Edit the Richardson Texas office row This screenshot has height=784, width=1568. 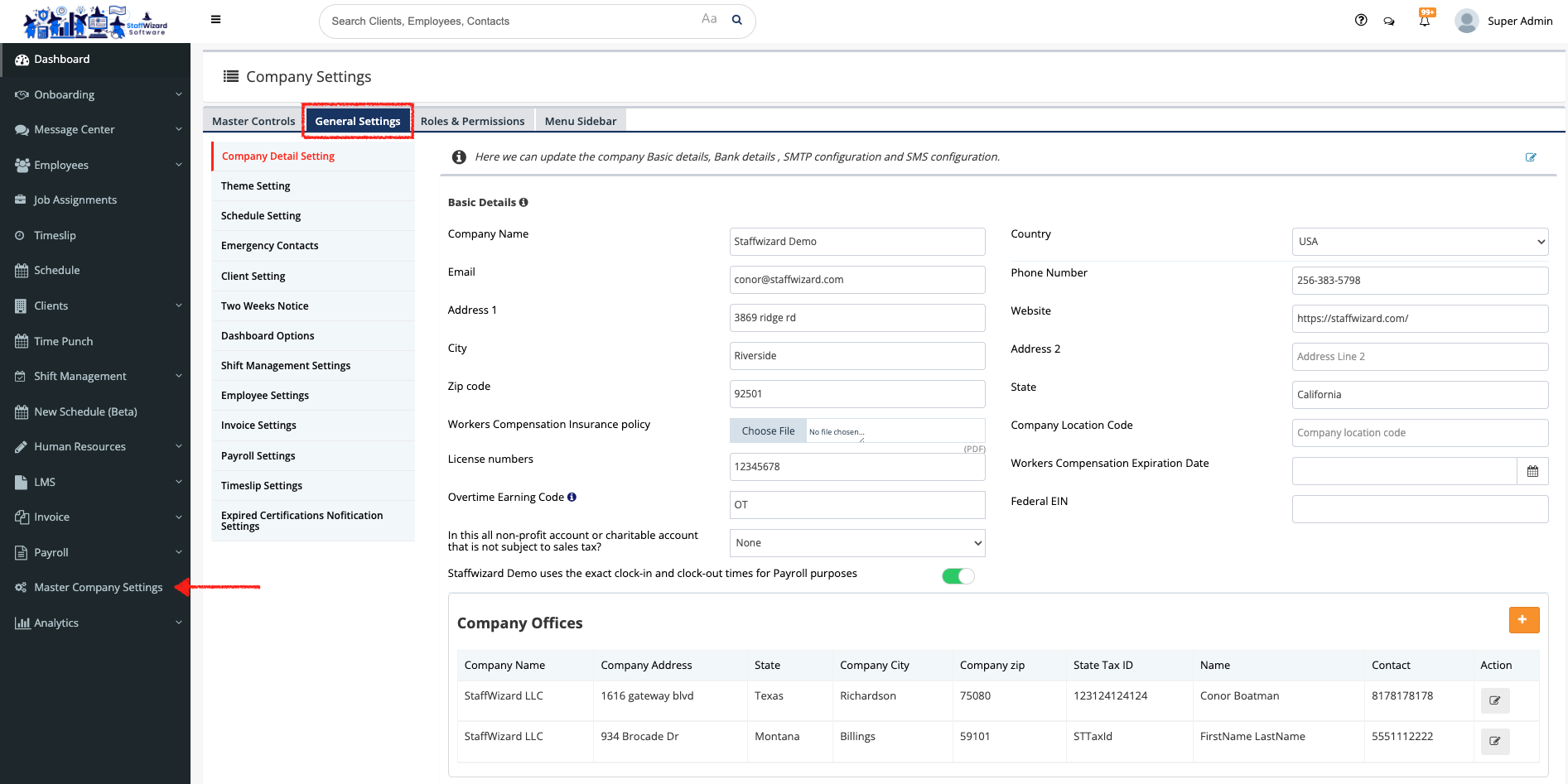tap(1495, 700)
